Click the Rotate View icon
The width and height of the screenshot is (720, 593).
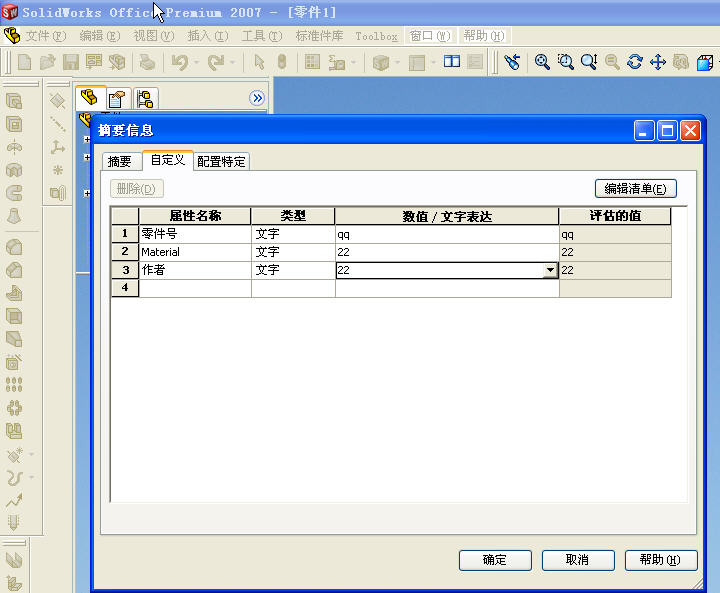(635, 62)
